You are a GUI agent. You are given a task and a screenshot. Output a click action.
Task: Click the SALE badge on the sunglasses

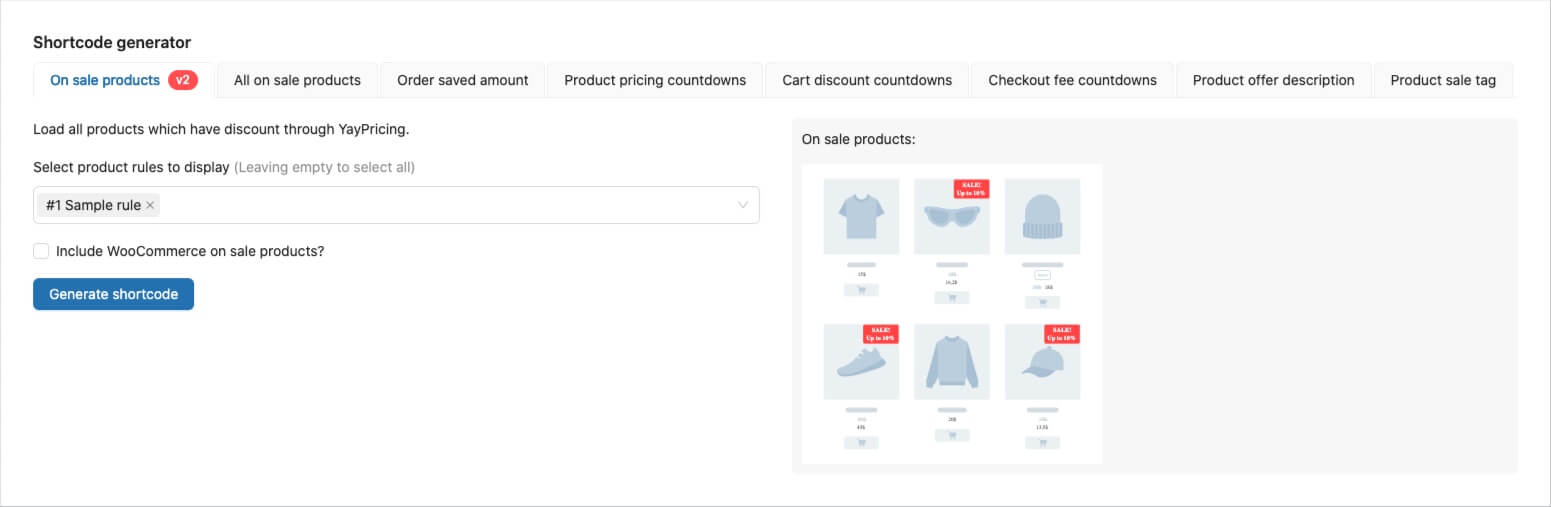tap(971, 189)
